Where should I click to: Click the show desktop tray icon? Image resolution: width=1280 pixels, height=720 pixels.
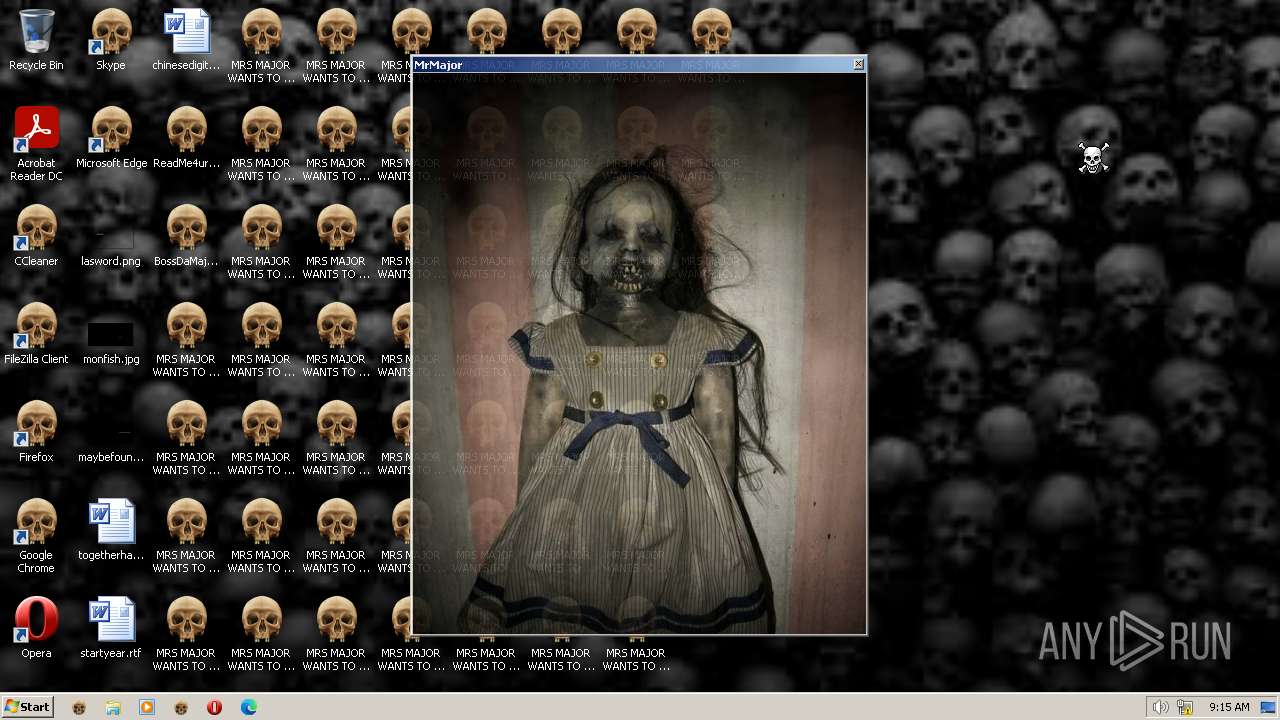point(1268,707)
